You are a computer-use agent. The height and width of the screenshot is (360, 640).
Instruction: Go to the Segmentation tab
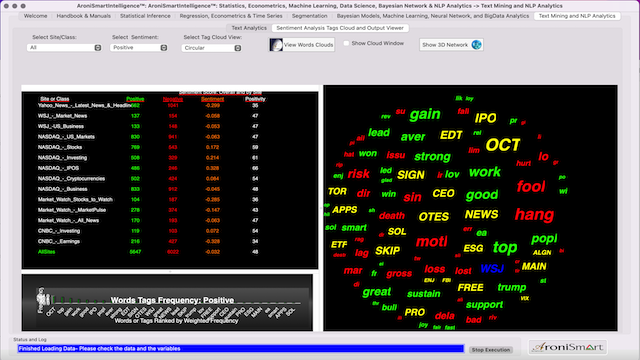(x=309, y=16)
